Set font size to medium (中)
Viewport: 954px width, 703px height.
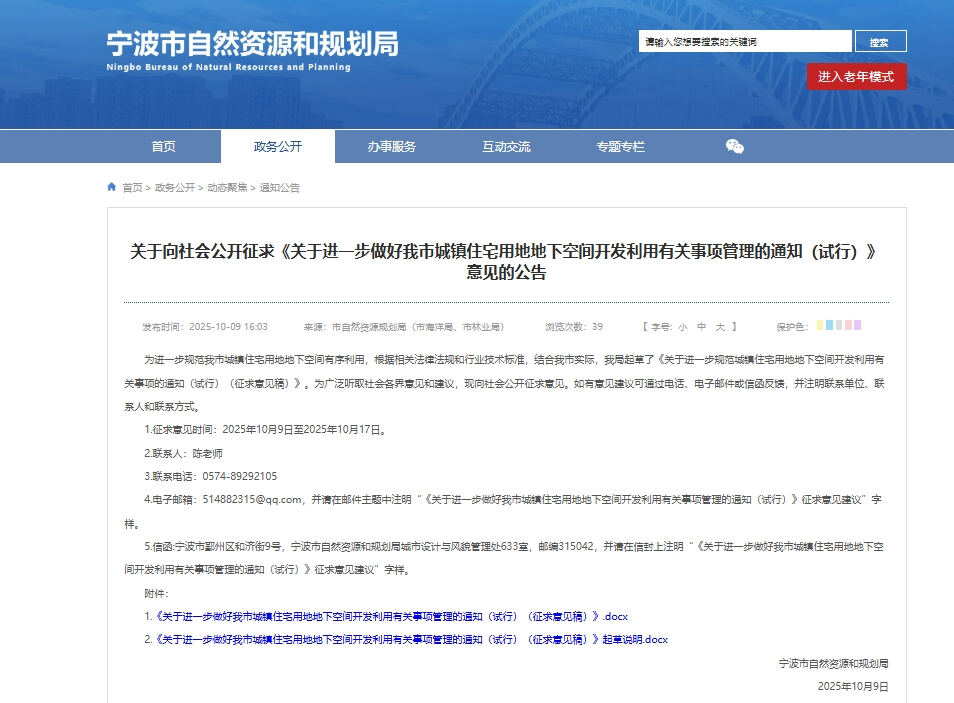pyautogui.click(x=702, y=327)
